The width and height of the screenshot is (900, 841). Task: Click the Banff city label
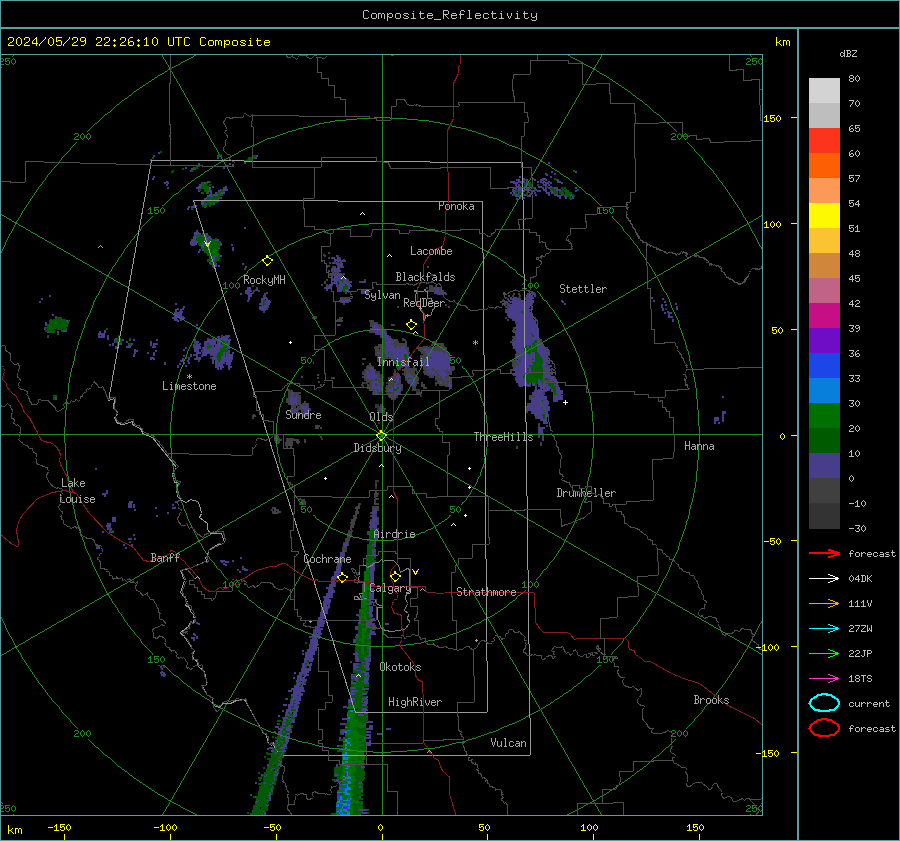click(x=165, y=557)
